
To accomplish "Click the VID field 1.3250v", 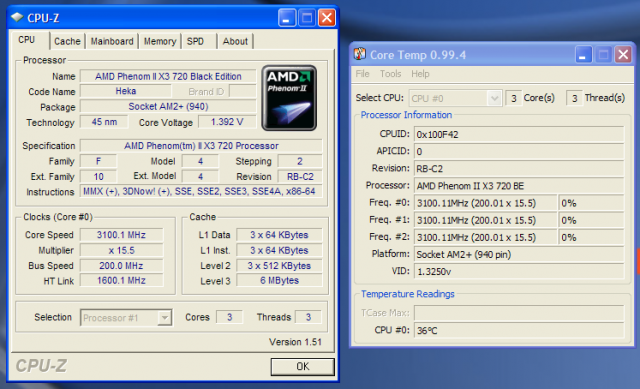I will click(x=519, y=271).
